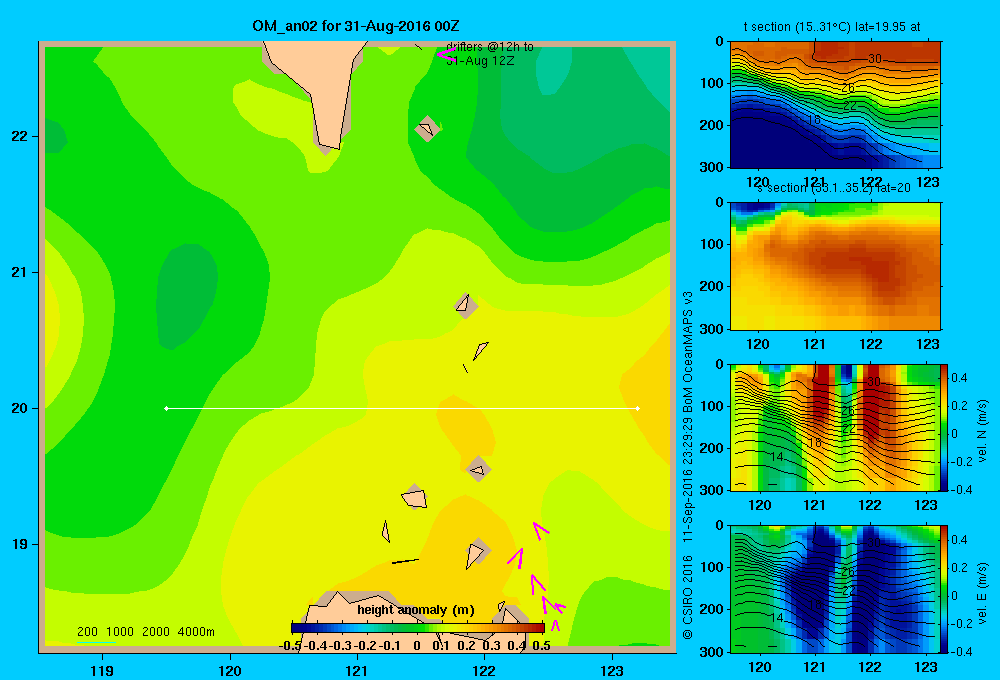
Task: Click the -0.5 label on height anomaly scale
Action: (290, 646)
